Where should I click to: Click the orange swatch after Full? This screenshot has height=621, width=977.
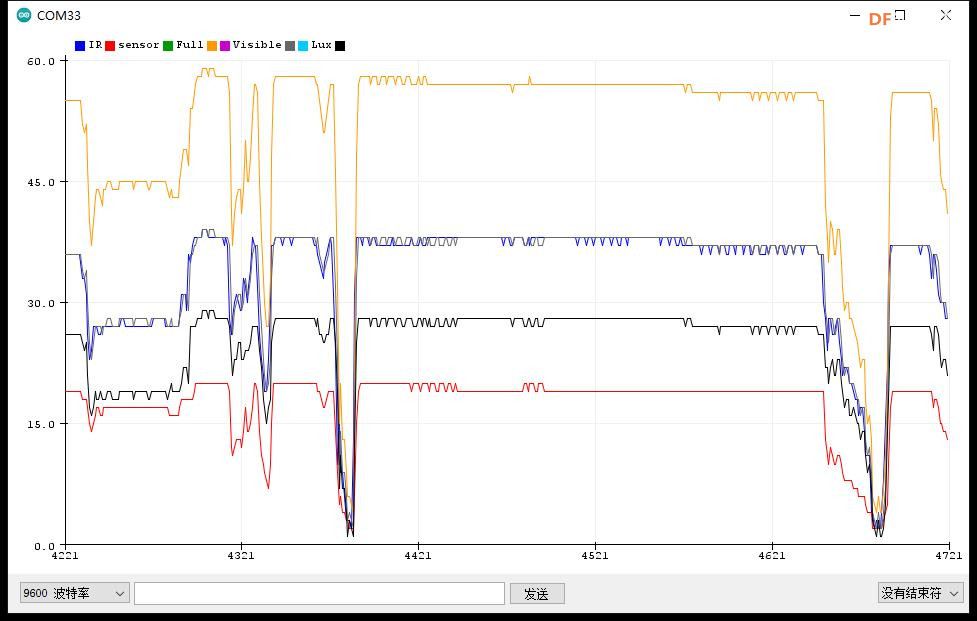[x=212, y=45]
